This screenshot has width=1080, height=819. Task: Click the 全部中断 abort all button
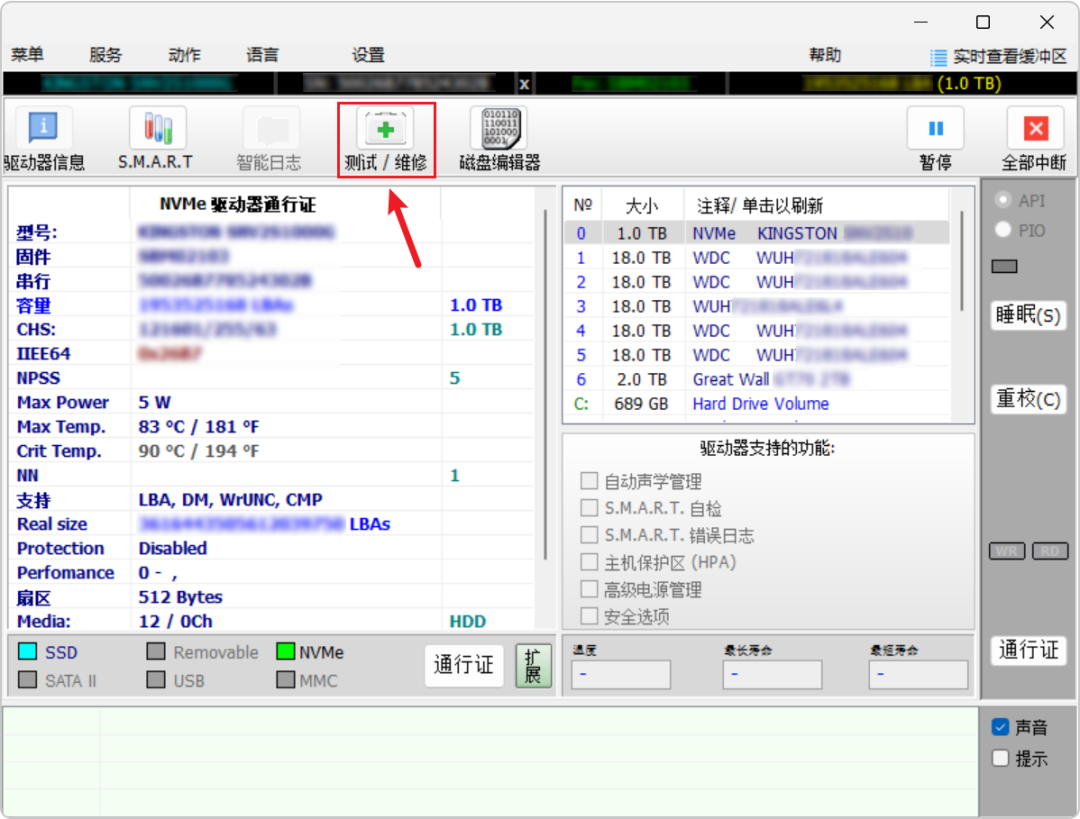1035,139
